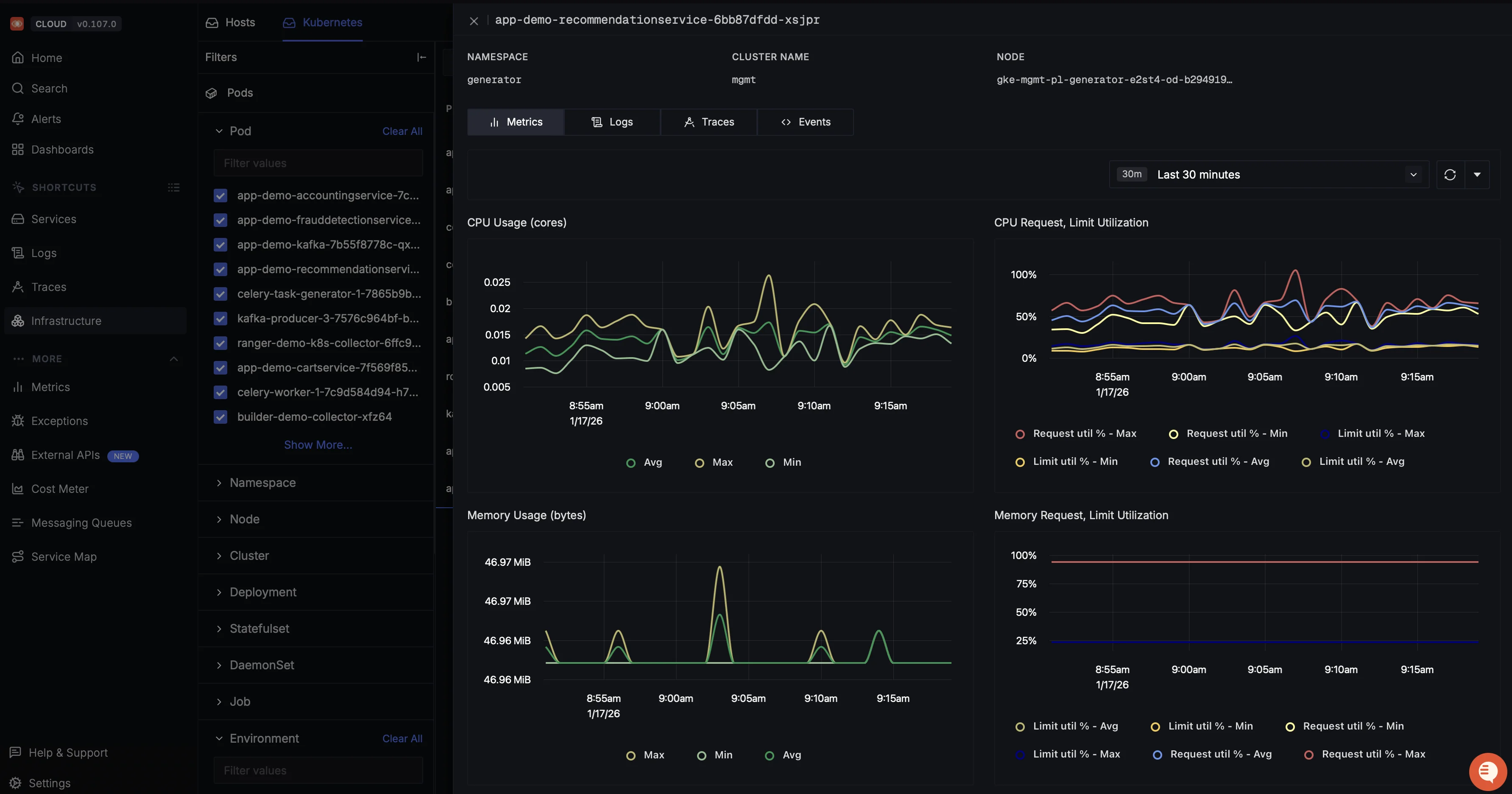The width and height of the screenshot is (1512, 794).
Task: Toggle the celery-worker-1 pod checkbox
Action: coord(221,392)
